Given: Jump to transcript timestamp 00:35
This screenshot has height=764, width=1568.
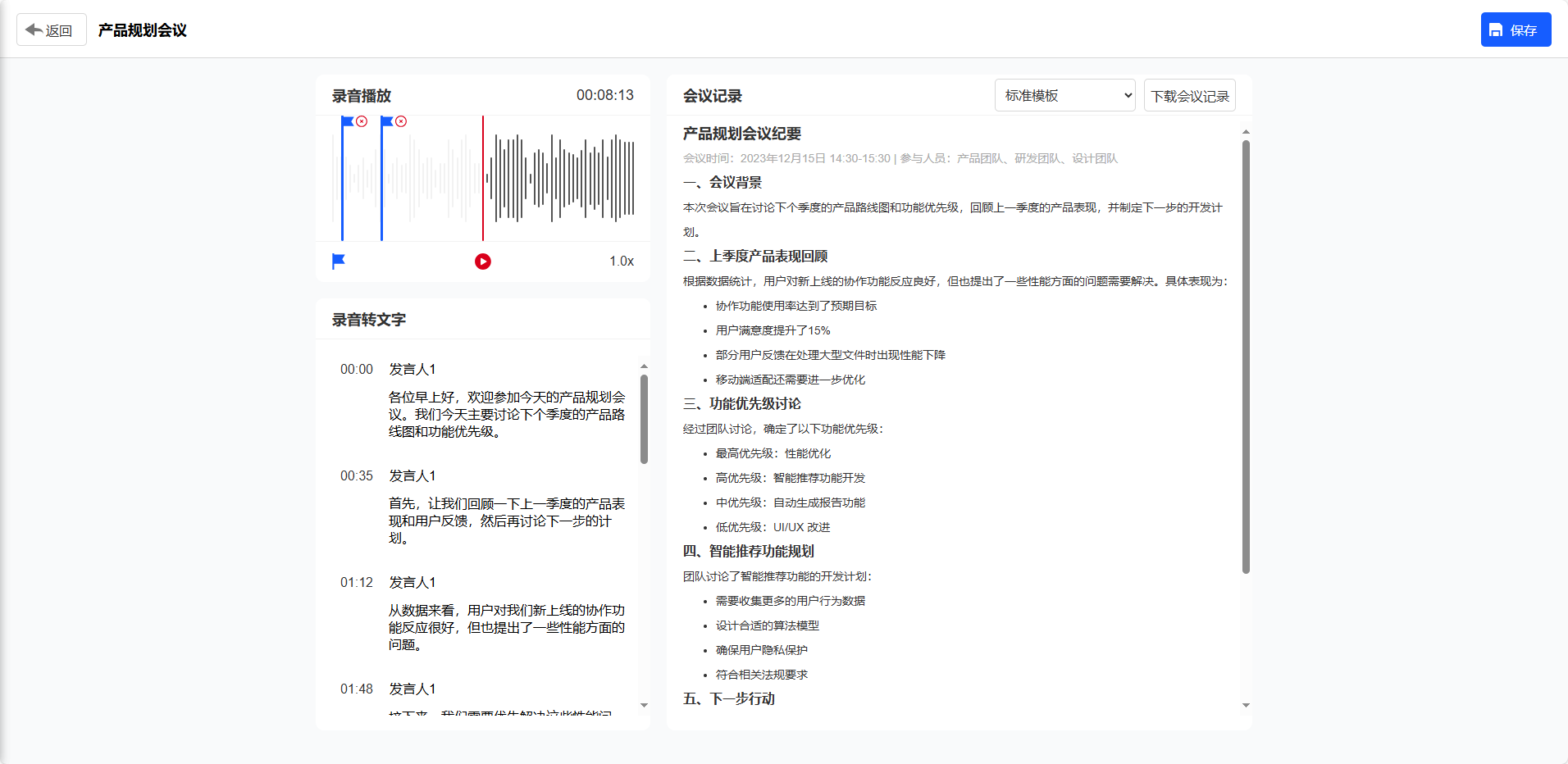Looking at the screenshot, I should [357, 476].
